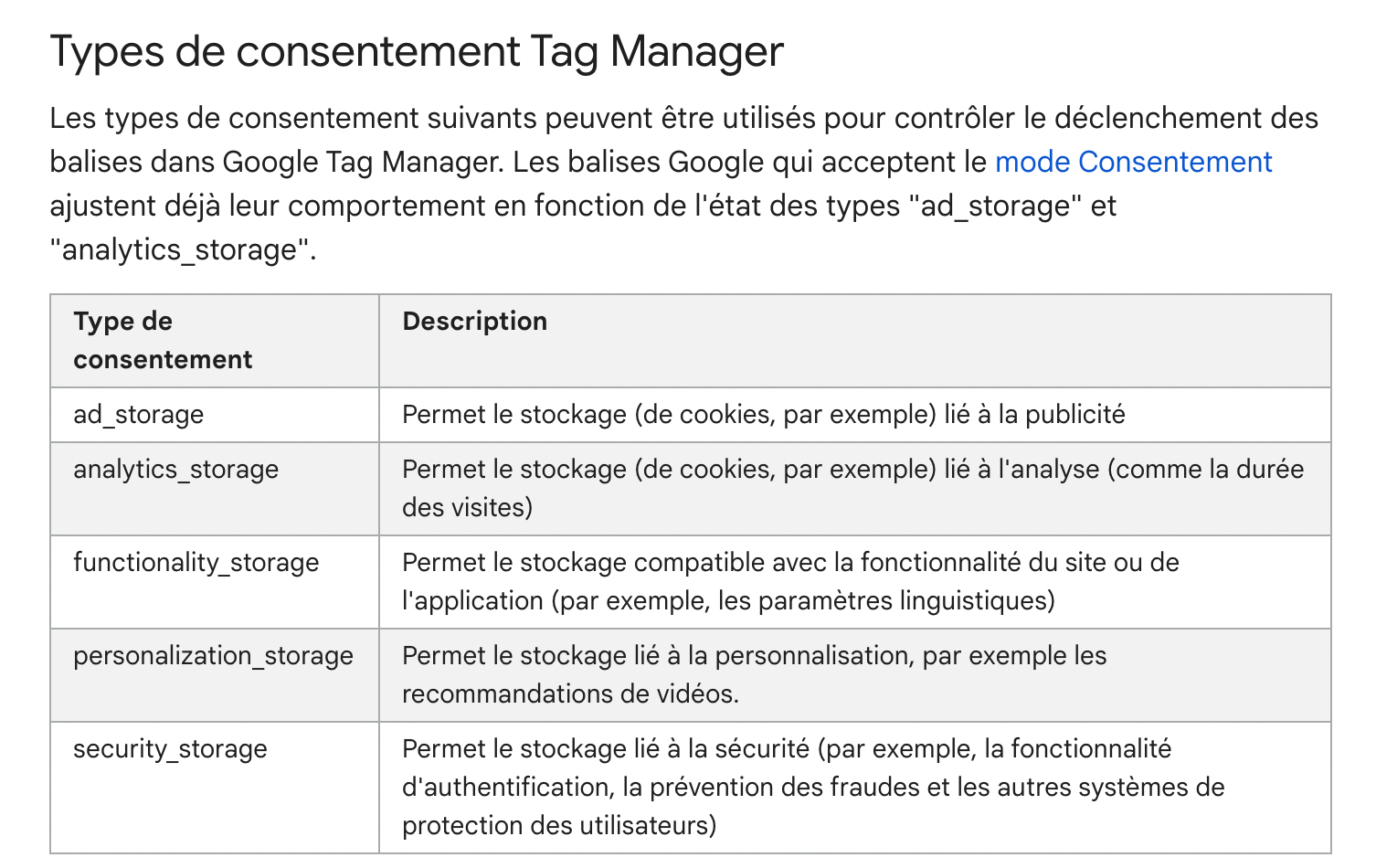Image resolution: width=1376 pixels, height=868 pixels.
Task: Click the ad_storage table cell
Action: (215, 415)
